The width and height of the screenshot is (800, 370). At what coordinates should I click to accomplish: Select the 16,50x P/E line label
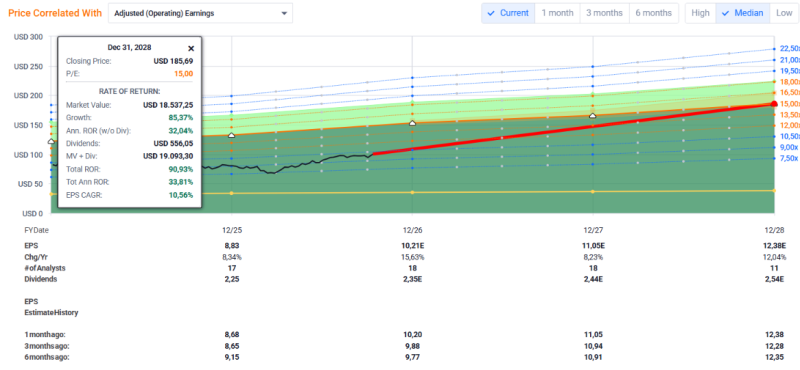[x=790, y=92]
